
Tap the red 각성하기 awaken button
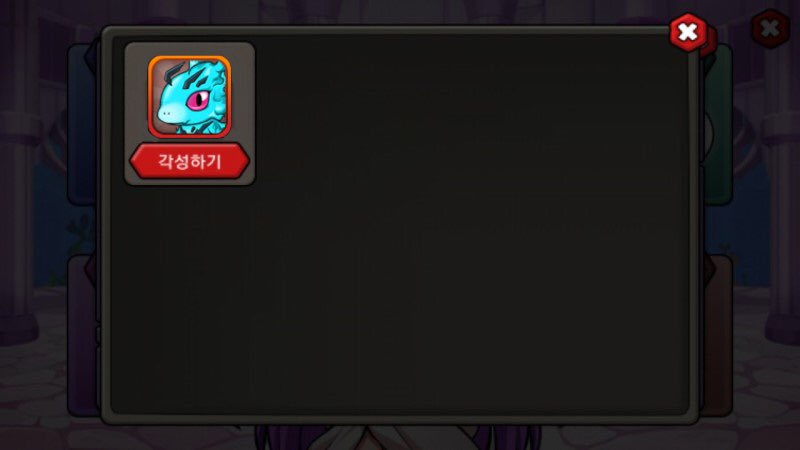point(189,161)
